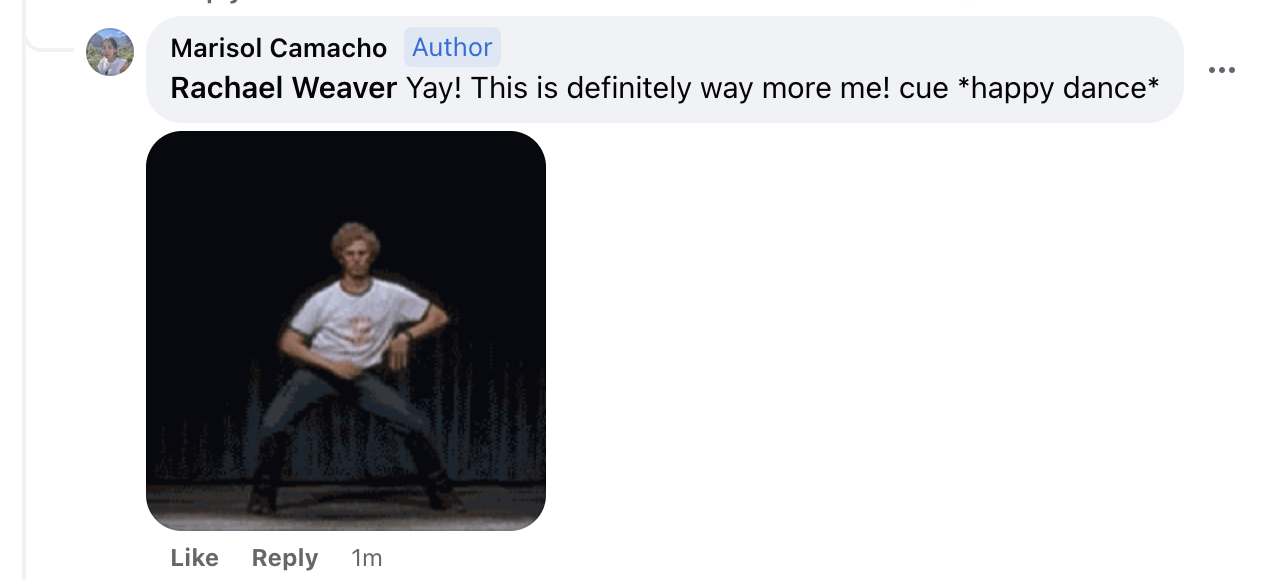The height and width of the screenshot is (580, 1288).
Task: Reply to Marisol's comment
Action: click(285, 557)
